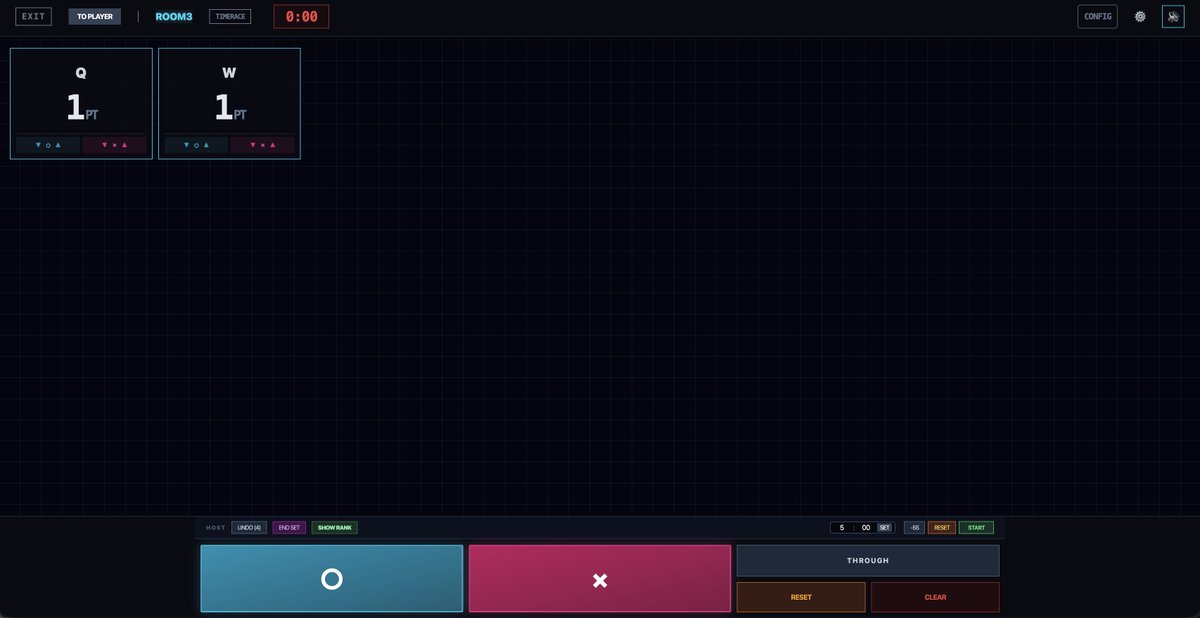Click SET next to timer fields
This screenshot has height=618, width=1200.
[884, 527]
